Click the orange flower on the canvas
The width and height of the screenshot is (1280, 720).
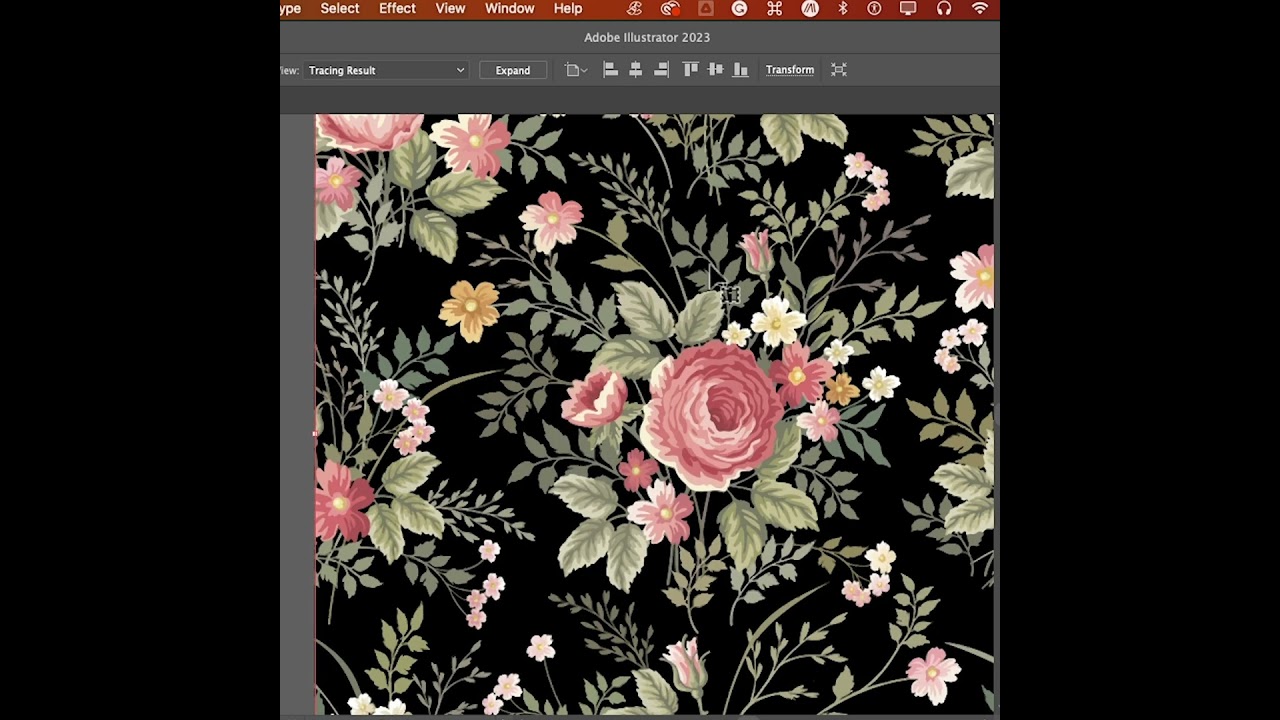coord(470,309)
